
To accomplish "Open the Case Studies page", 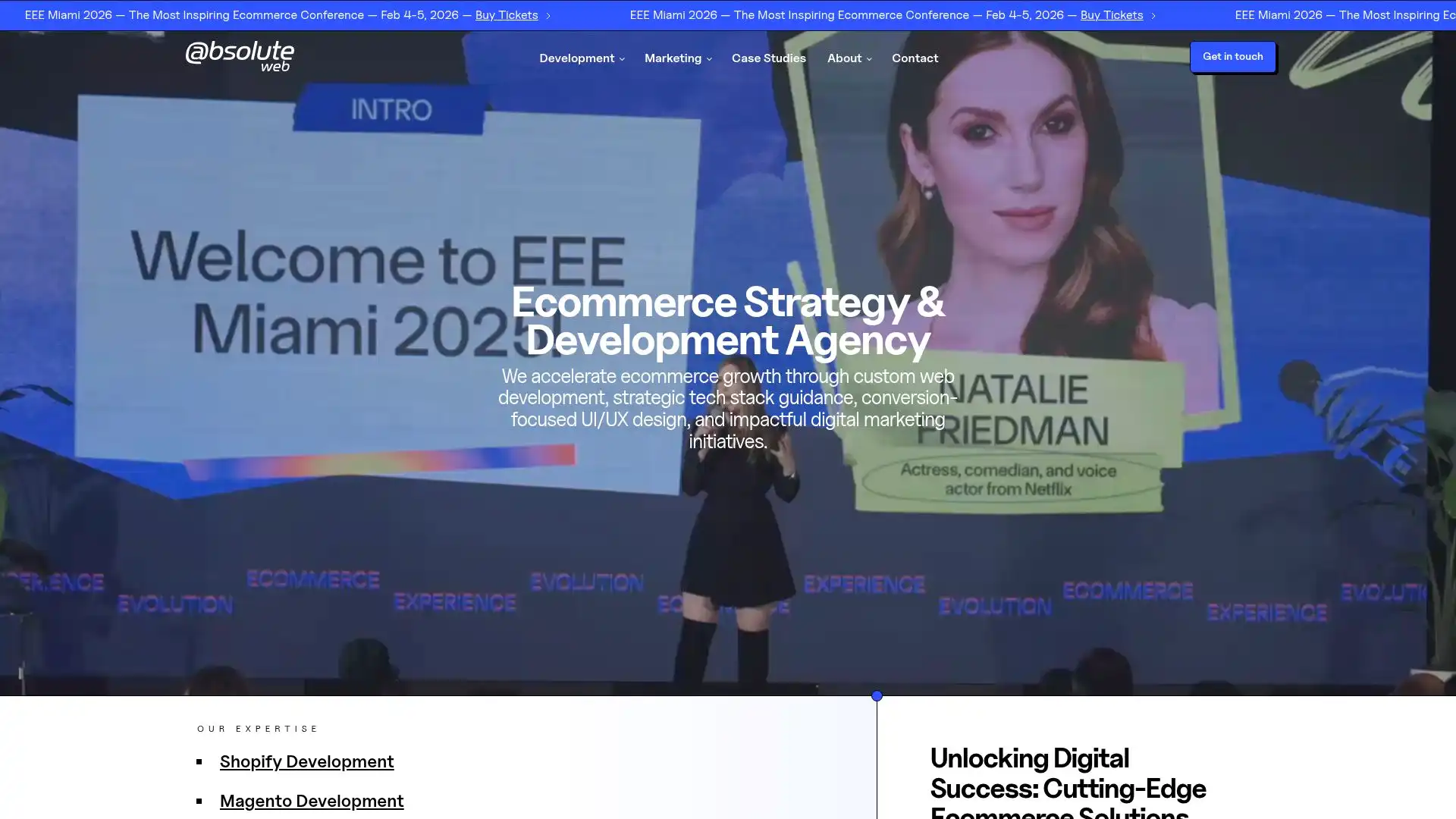I will [x=768, y=58].
